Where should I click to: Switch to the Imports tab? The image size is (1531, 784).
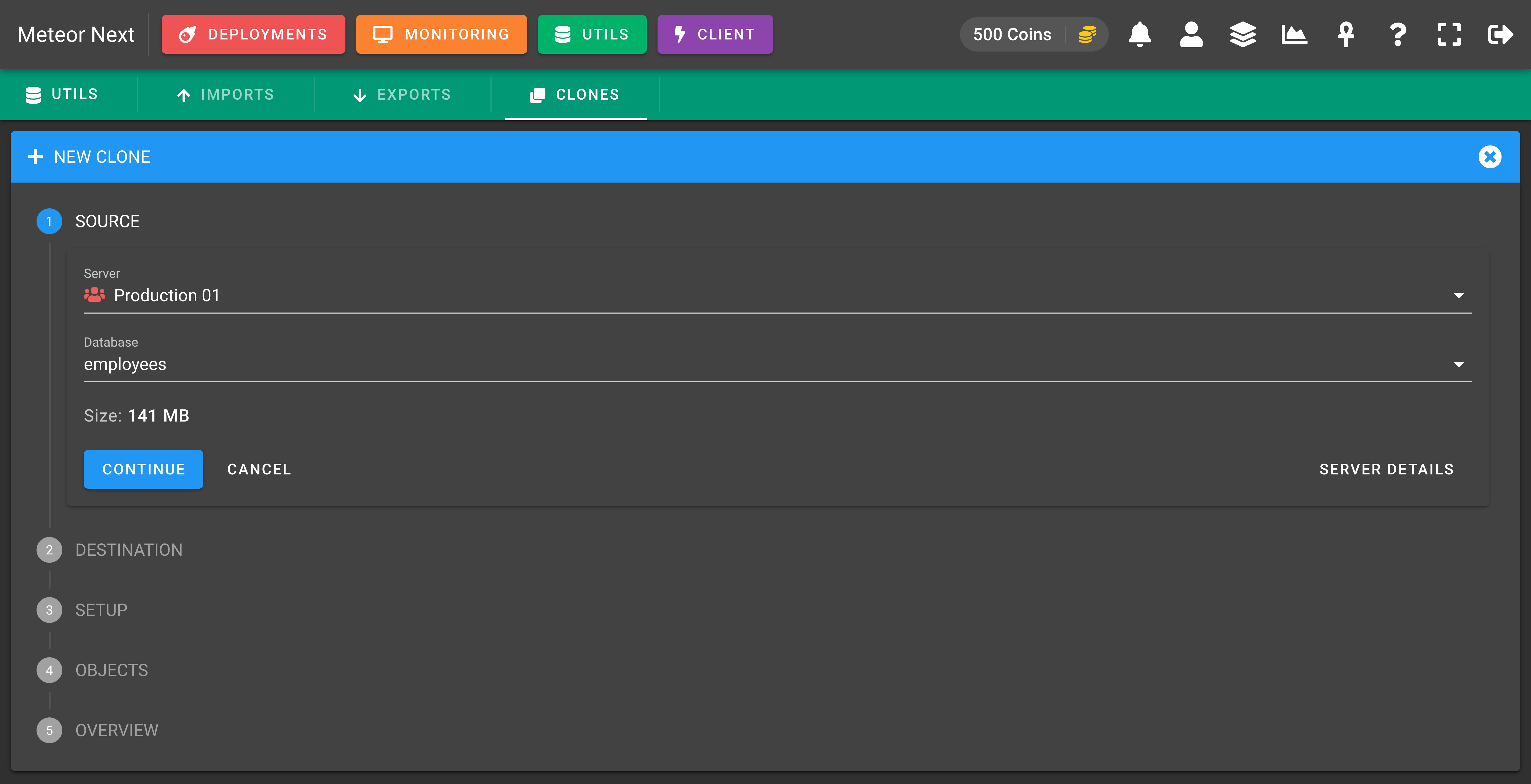[x=226, y=95]
